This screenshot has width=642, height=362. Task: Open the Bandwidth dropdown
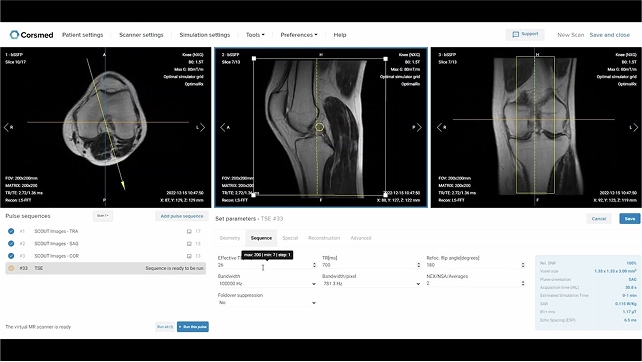pos(267,283)
